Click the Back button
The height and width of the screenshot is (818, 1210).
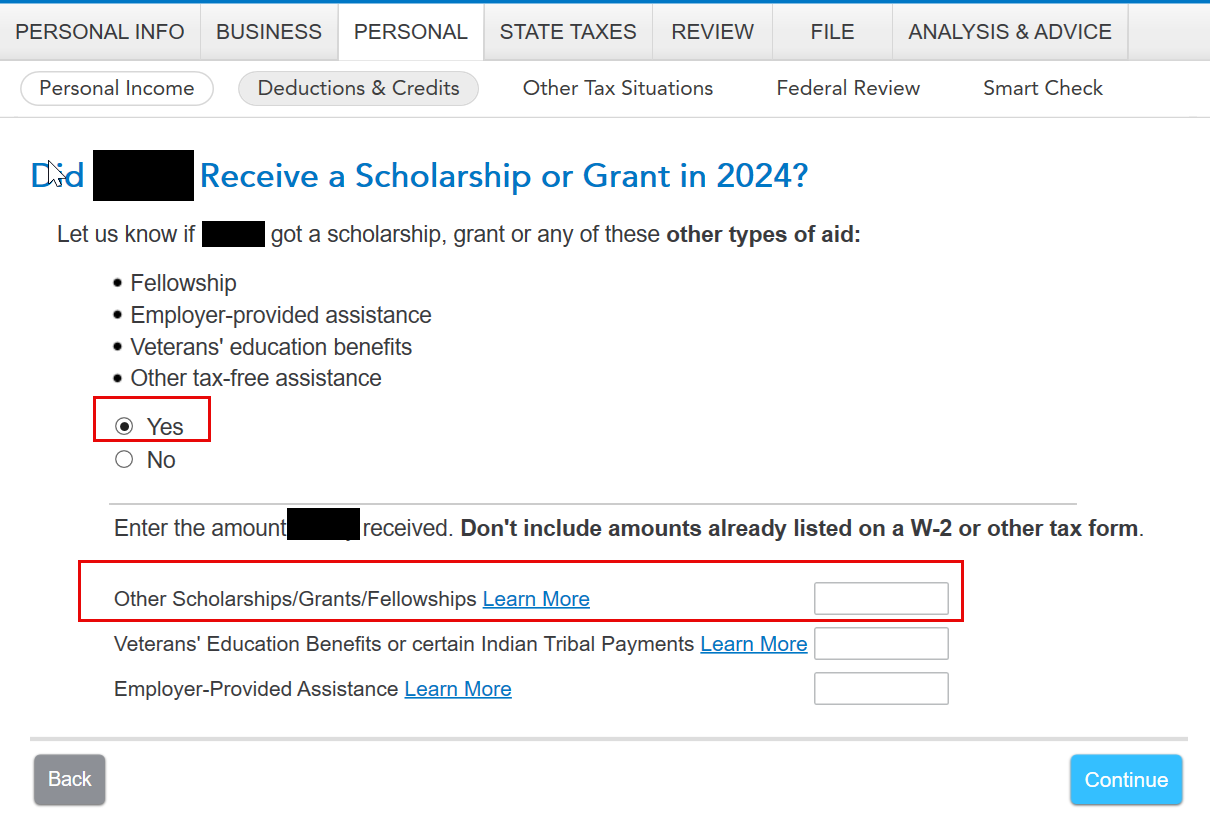click(x=70, y=779)
